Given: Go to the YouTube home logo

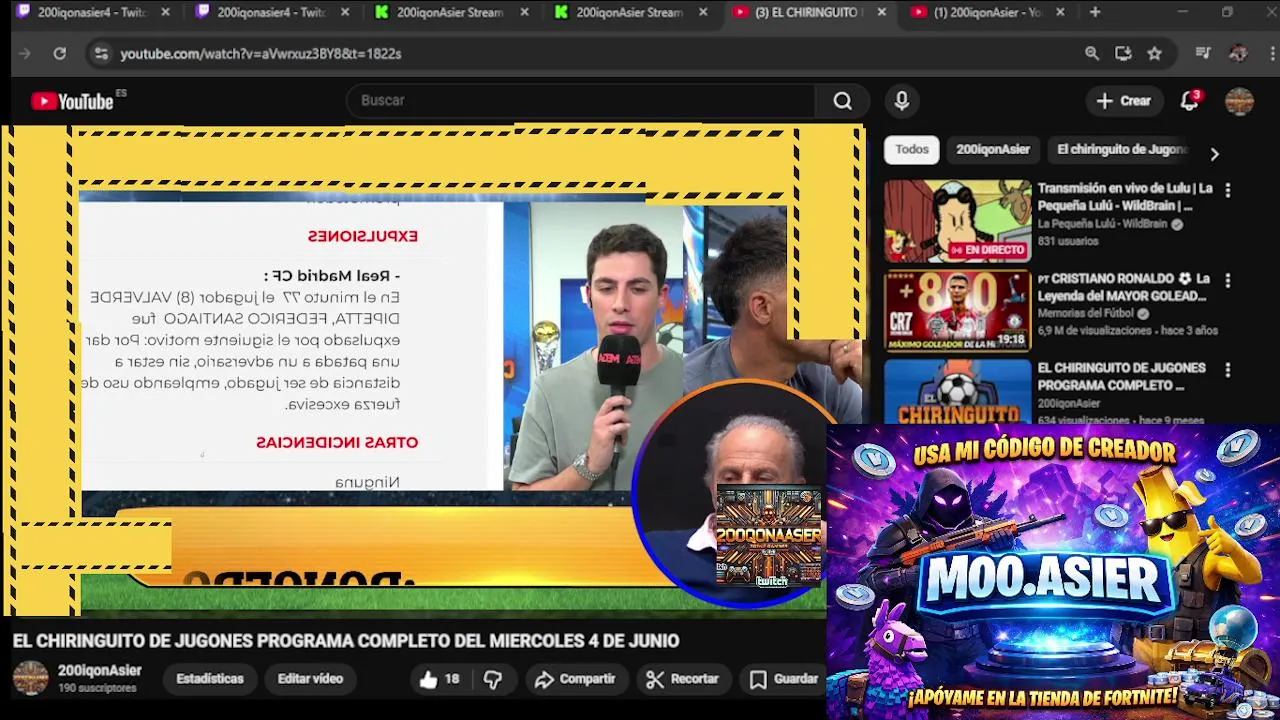Looking at the screenshot, I should point(73,101).
